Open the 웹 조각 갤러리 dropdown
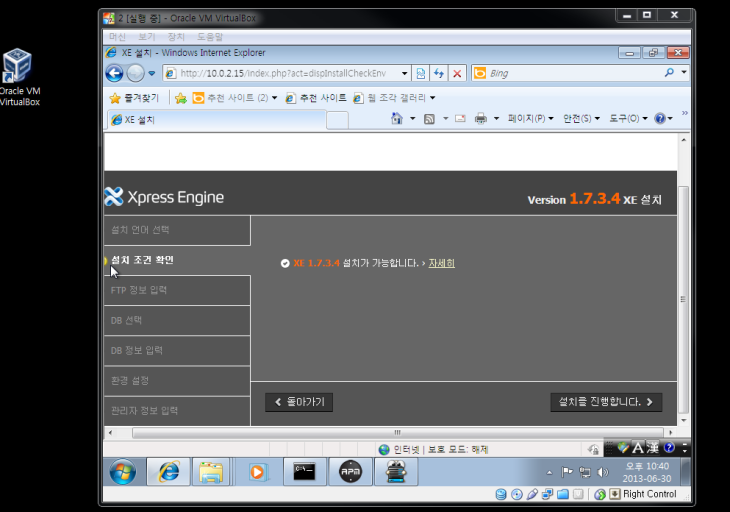 pyautogui.click(x=394, y=98)
